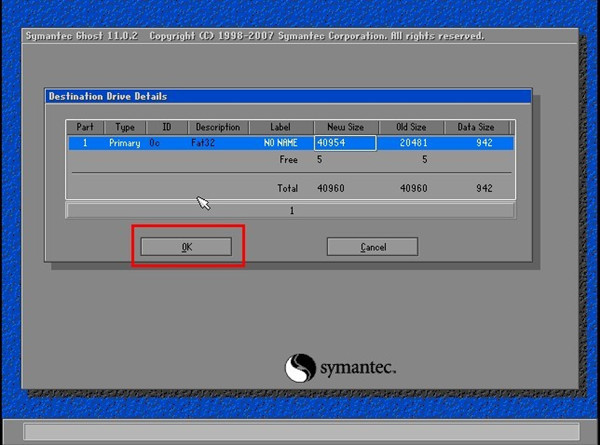The image size is (600, 445).
Task: Click the partition layout bar labeled 1
Action: coord(290,211)
